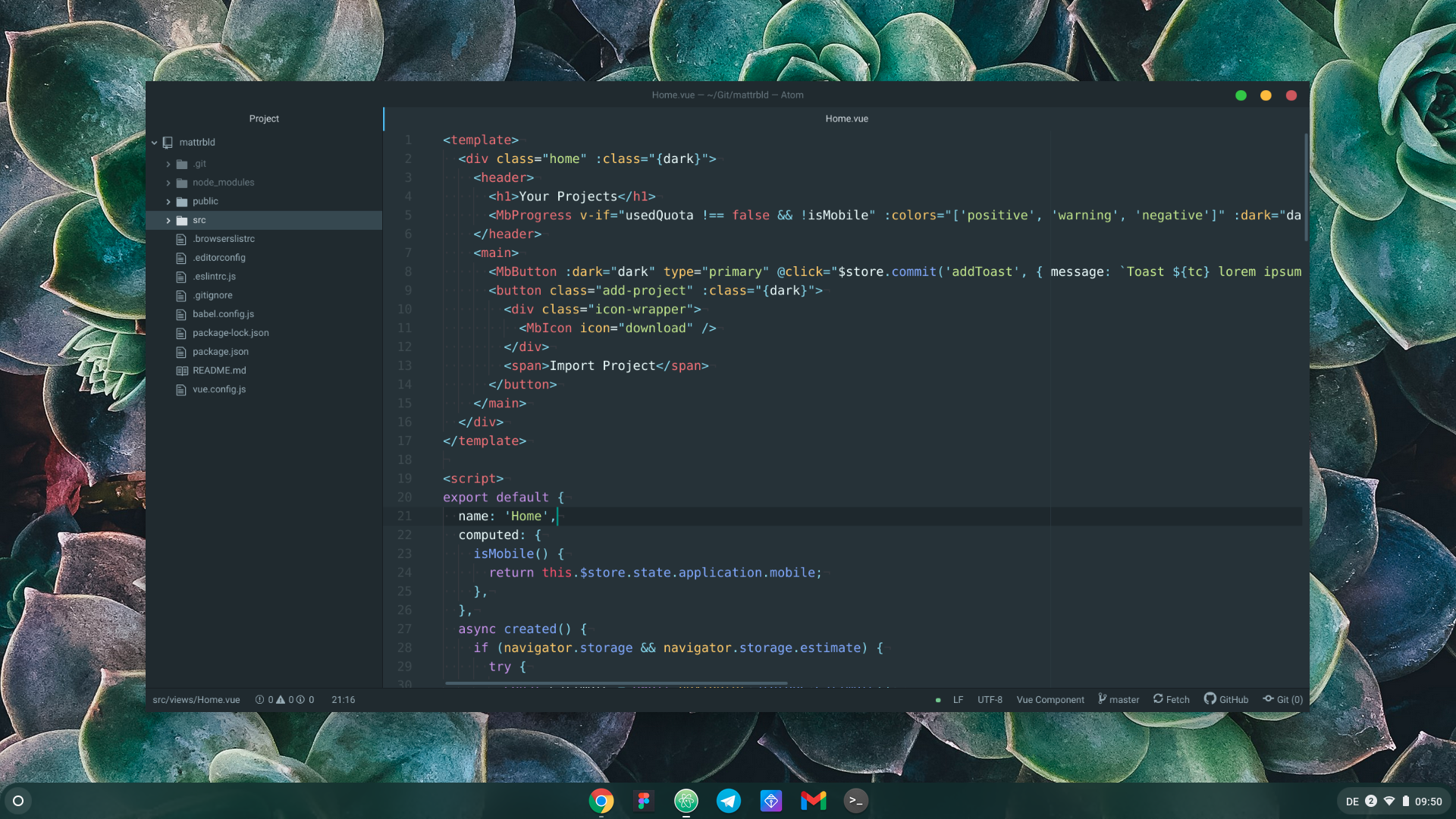Open GitHub panel from the status bar
This screenshot has height=819, width=1456.
pyautogui.click(x=1225, y=699)
